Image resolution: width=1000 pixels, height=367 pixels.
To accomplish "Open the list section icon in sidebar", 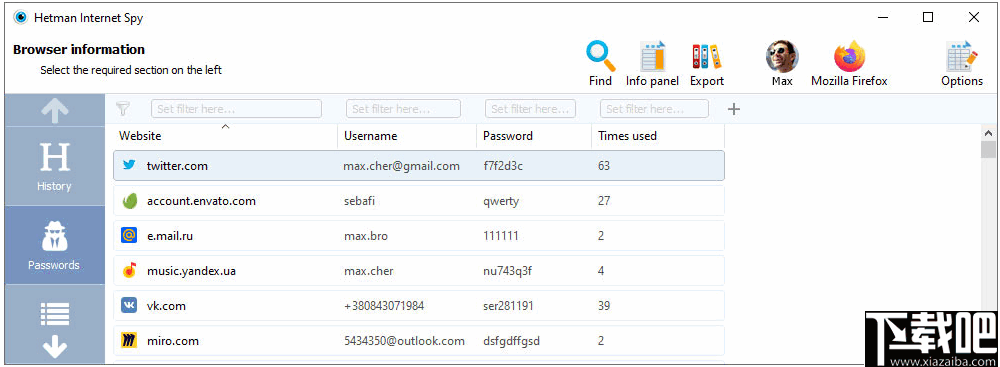I will coord(54,313).
